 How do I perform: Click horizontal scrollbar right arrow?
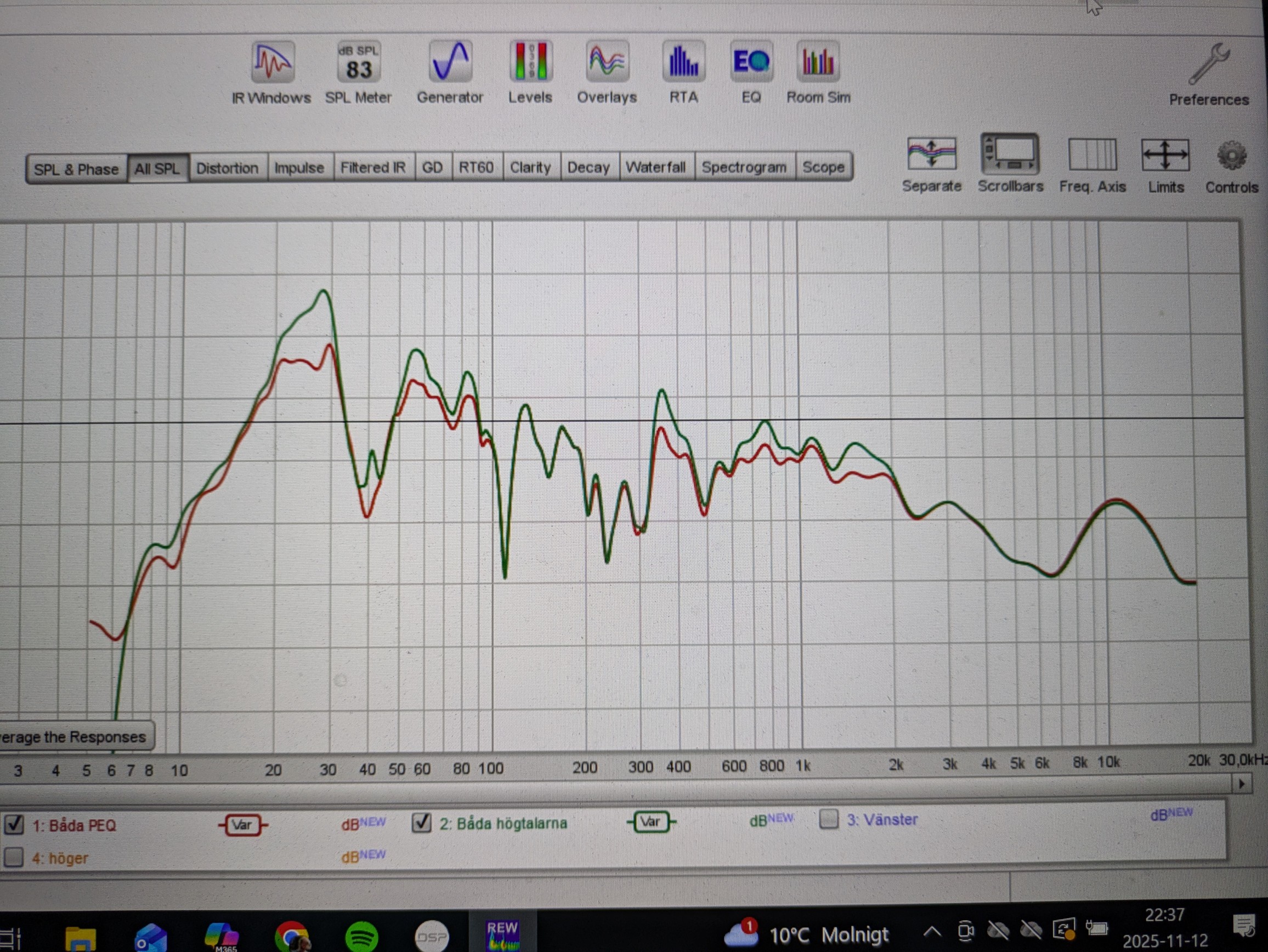pyautogui.click(x=1241, y=784)
